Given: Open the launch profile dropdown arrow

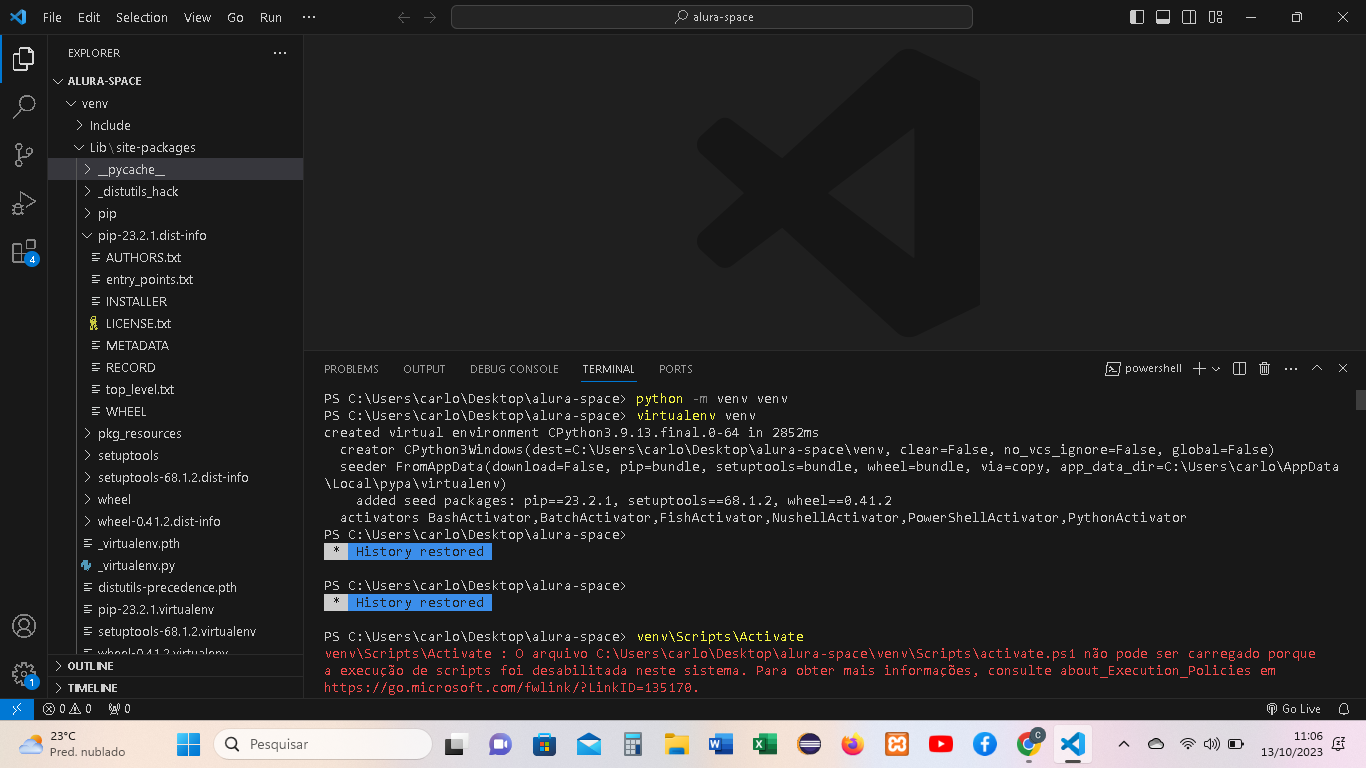Looking at the screenshot, I should [1216, 369].
